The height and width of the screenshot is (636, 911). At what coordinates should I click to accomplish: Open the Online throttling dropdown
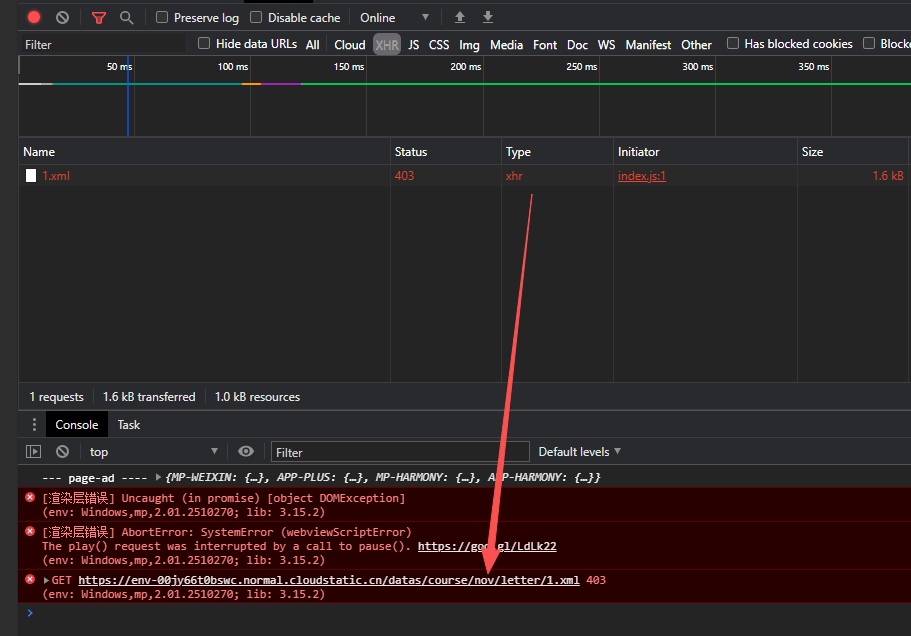point(395,18)
